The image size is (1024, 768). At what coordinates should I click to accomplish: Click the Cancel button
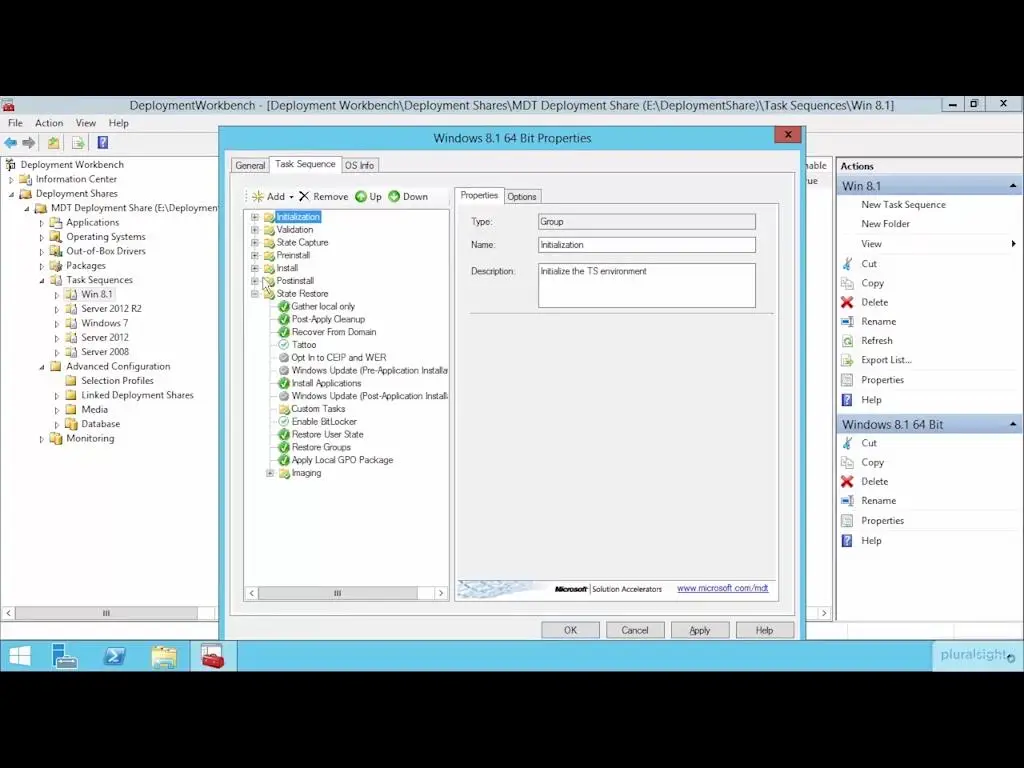[635, 630]
